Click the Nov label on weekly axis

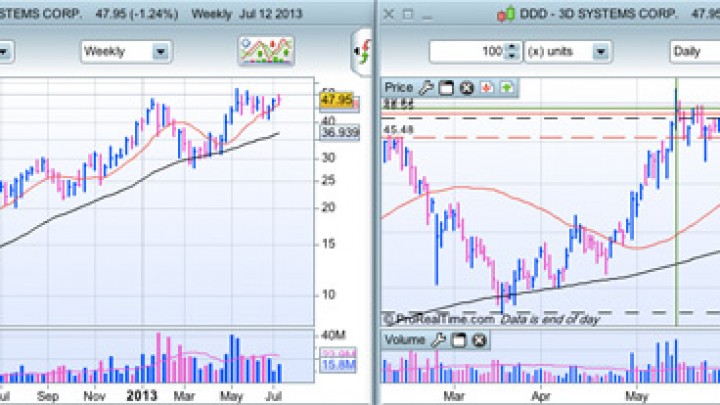coord(94,396)
